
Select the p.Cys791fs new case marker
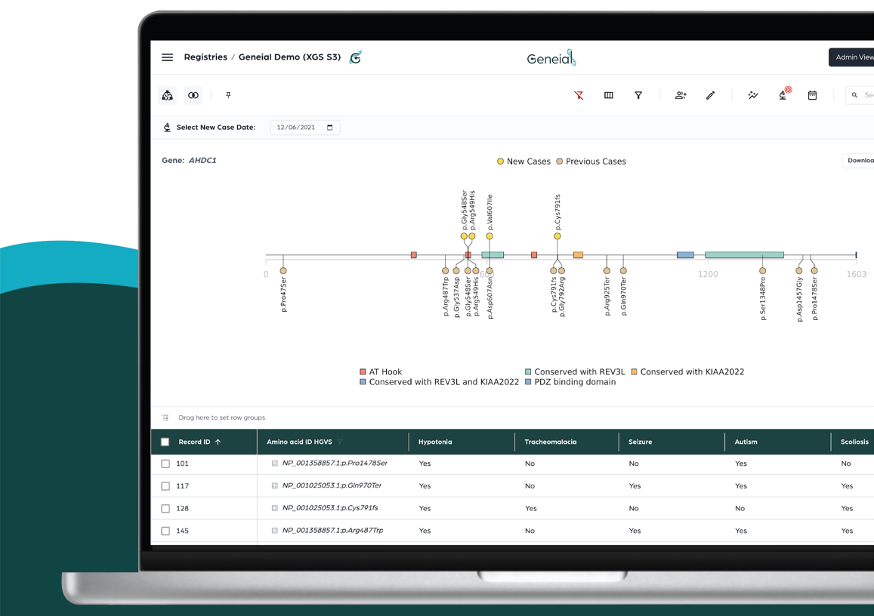coord(557,236)
